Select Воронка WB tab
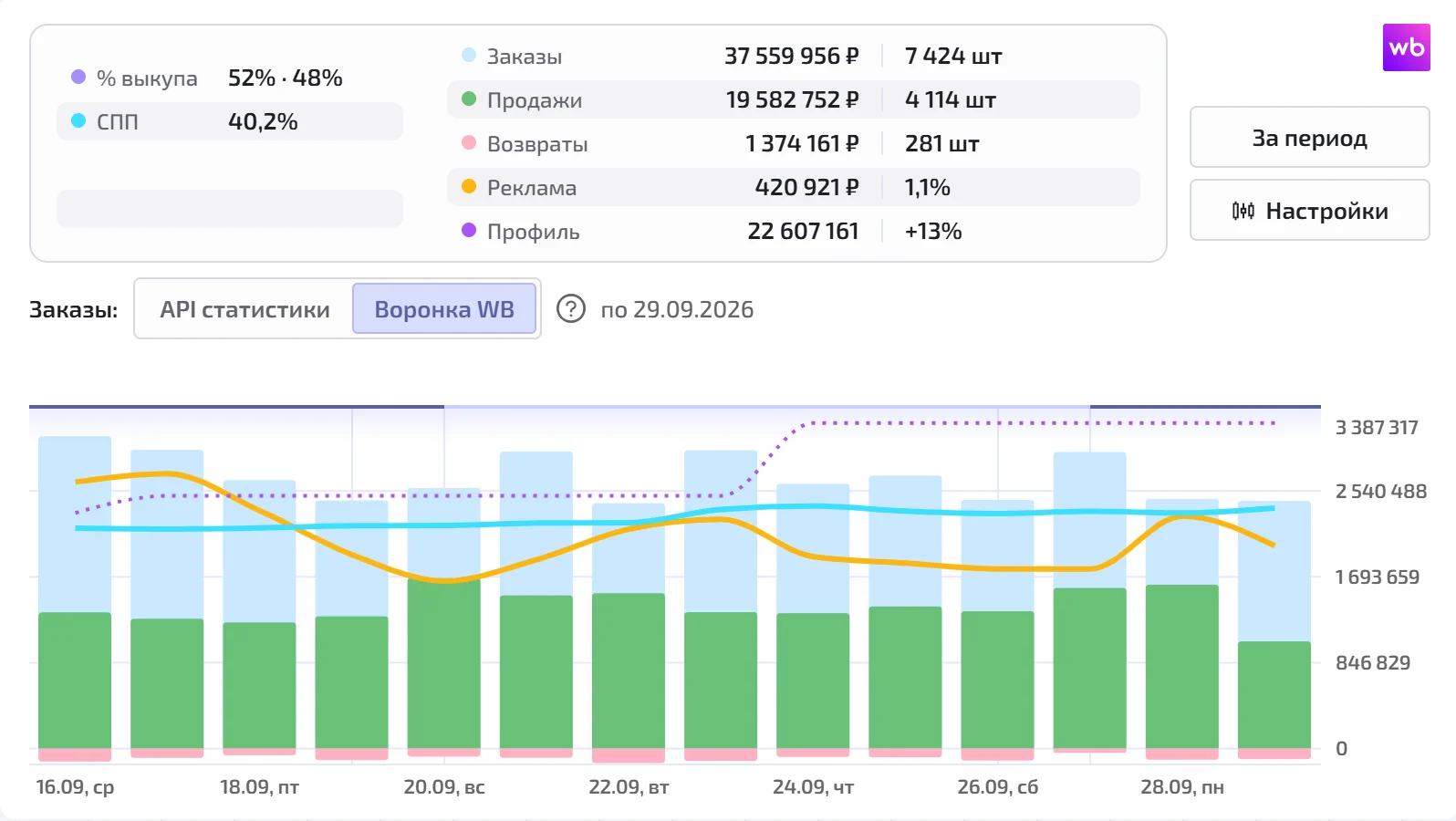The height and width of the screenshot is (821, 1456). point(444,309)
